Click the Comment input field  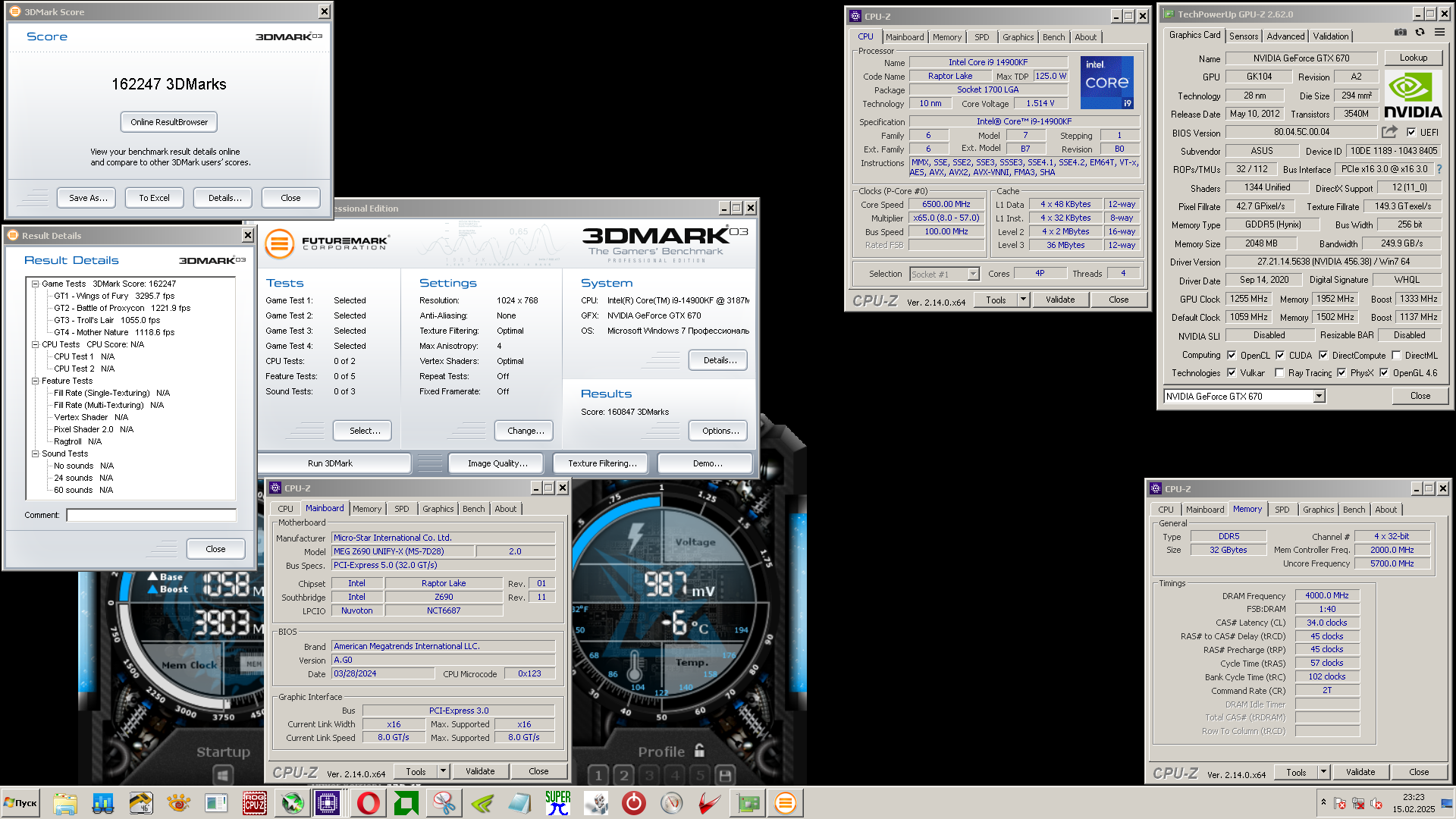[151, 515]
